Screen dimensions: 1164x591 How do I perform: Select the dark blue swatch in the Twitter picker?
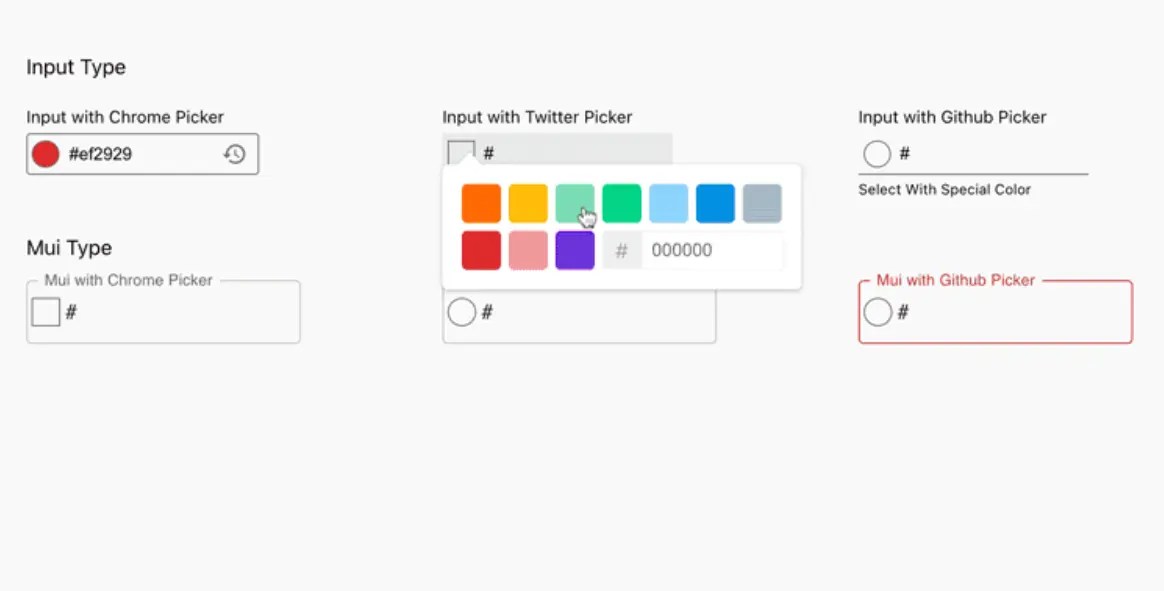click(715, 202)
